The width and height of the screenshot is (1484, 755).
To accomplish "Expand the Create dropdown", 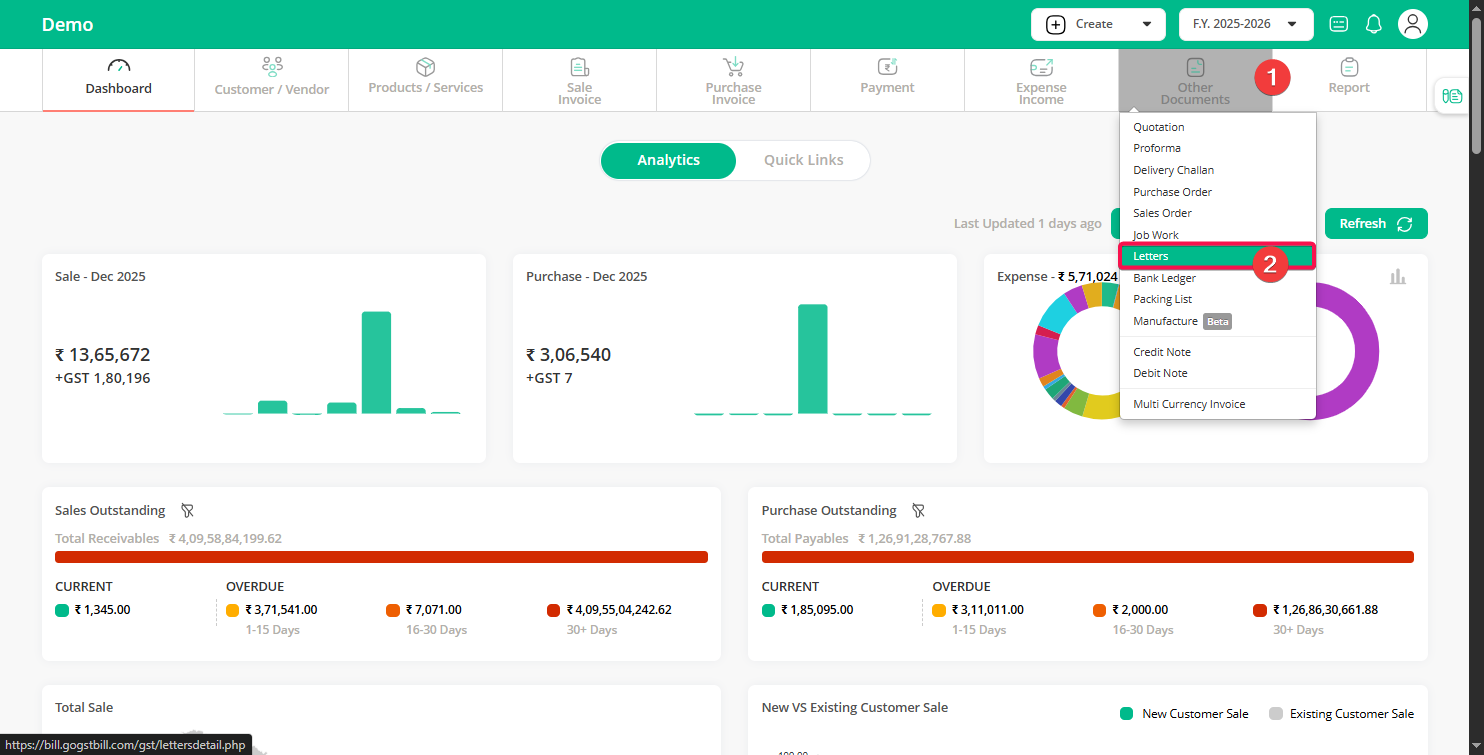I will (1097, 24).
